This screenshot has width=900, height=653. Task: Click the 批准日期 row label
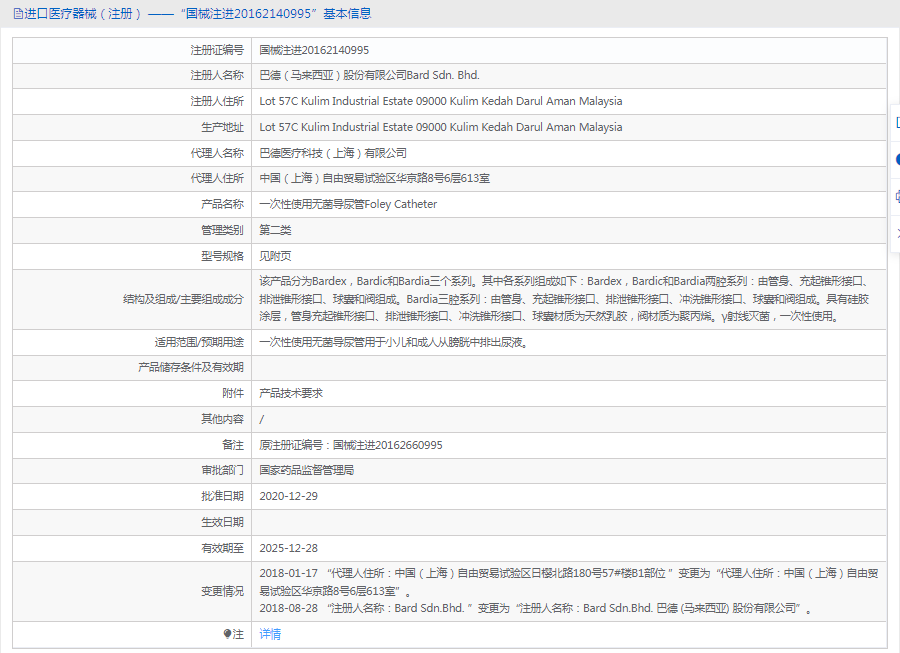222,496
